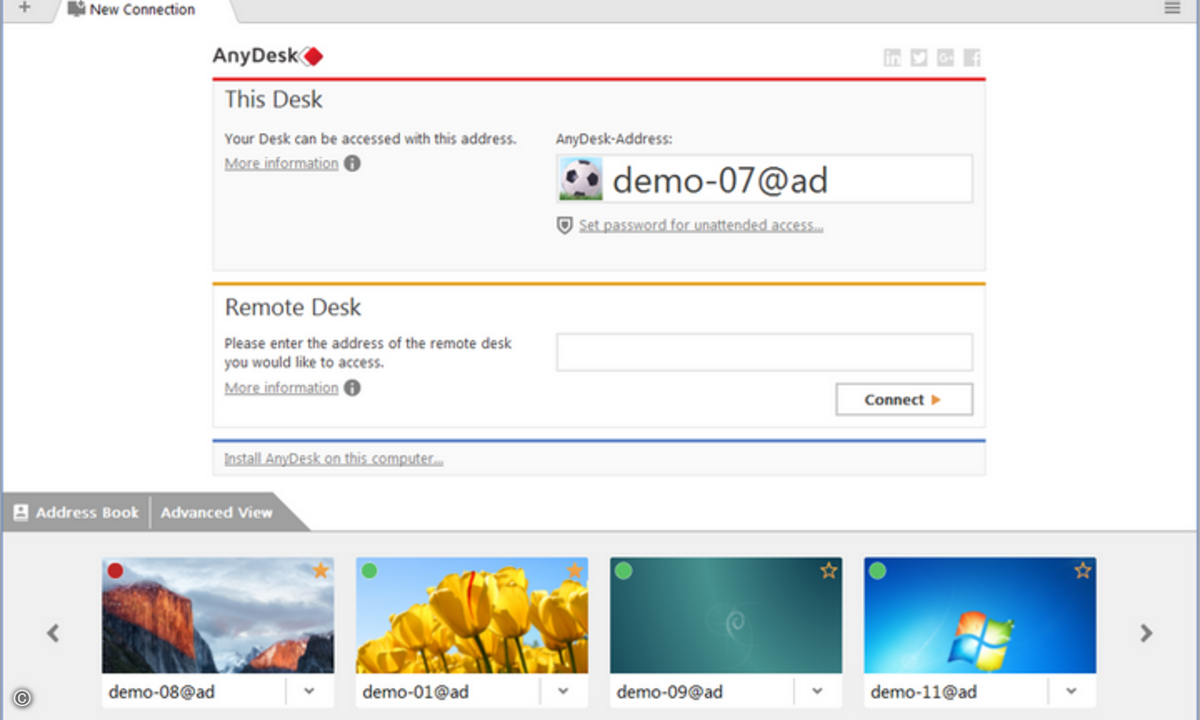Go to previous desks with the left arrow
Image resolution: width=1200 pixels, height=720 pixels.
[x=53, y=632]
